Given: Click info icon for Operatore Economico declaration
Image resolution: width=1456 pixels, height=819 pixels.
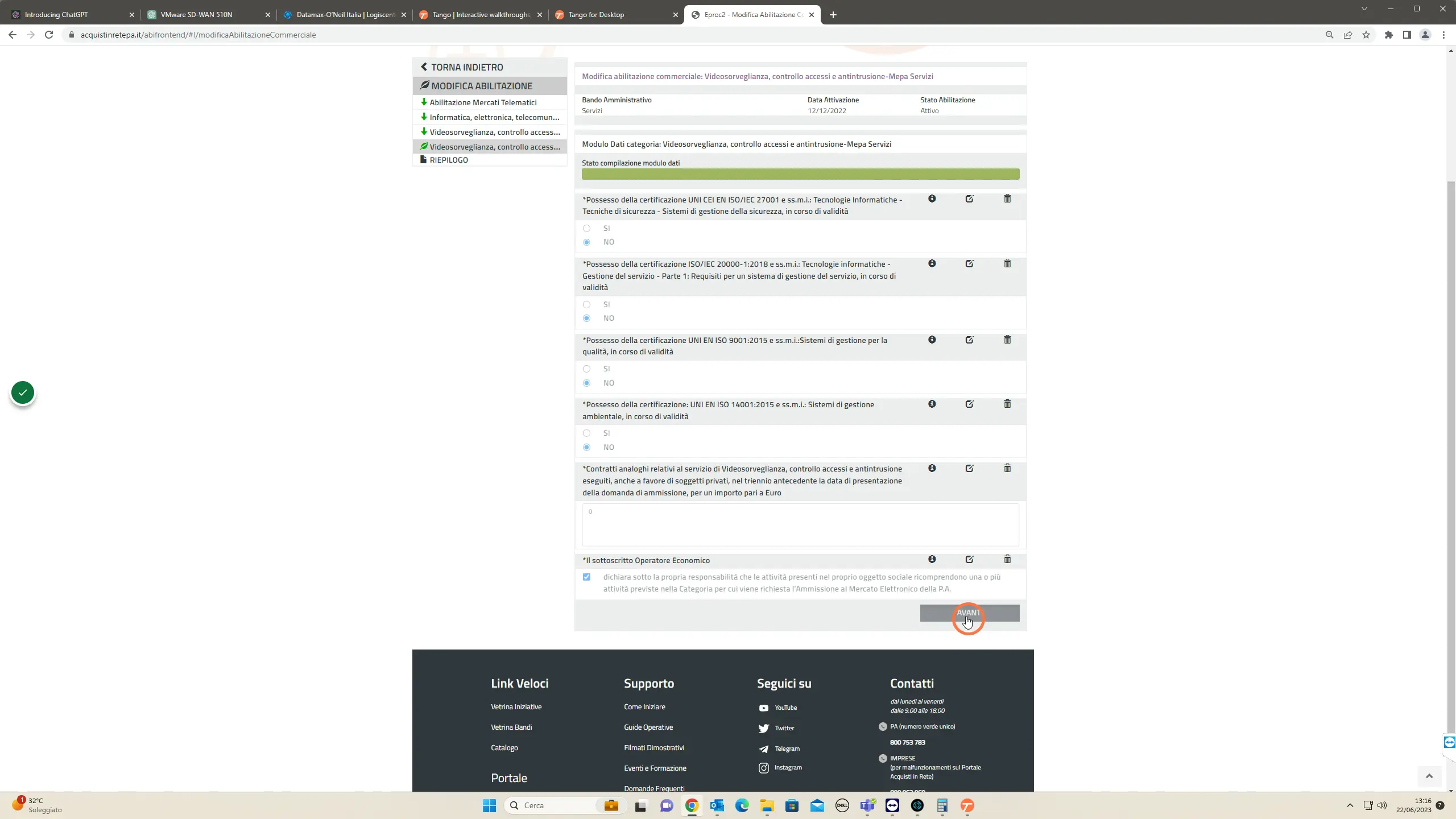Looking at the screenshot, I should [932, 559].
